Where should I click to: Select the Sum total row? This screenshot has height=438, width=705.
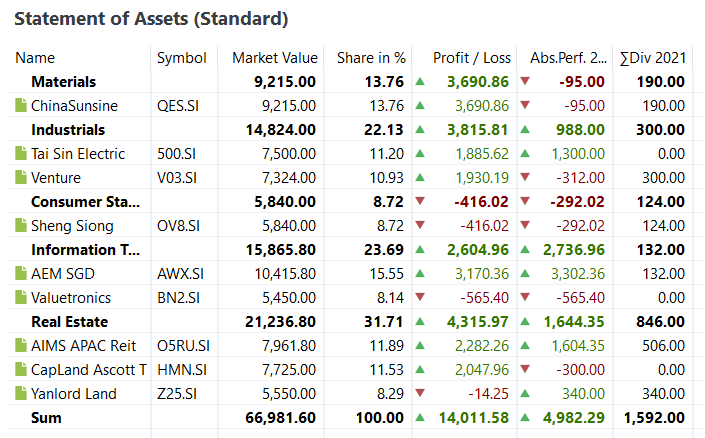coord(46,418)
